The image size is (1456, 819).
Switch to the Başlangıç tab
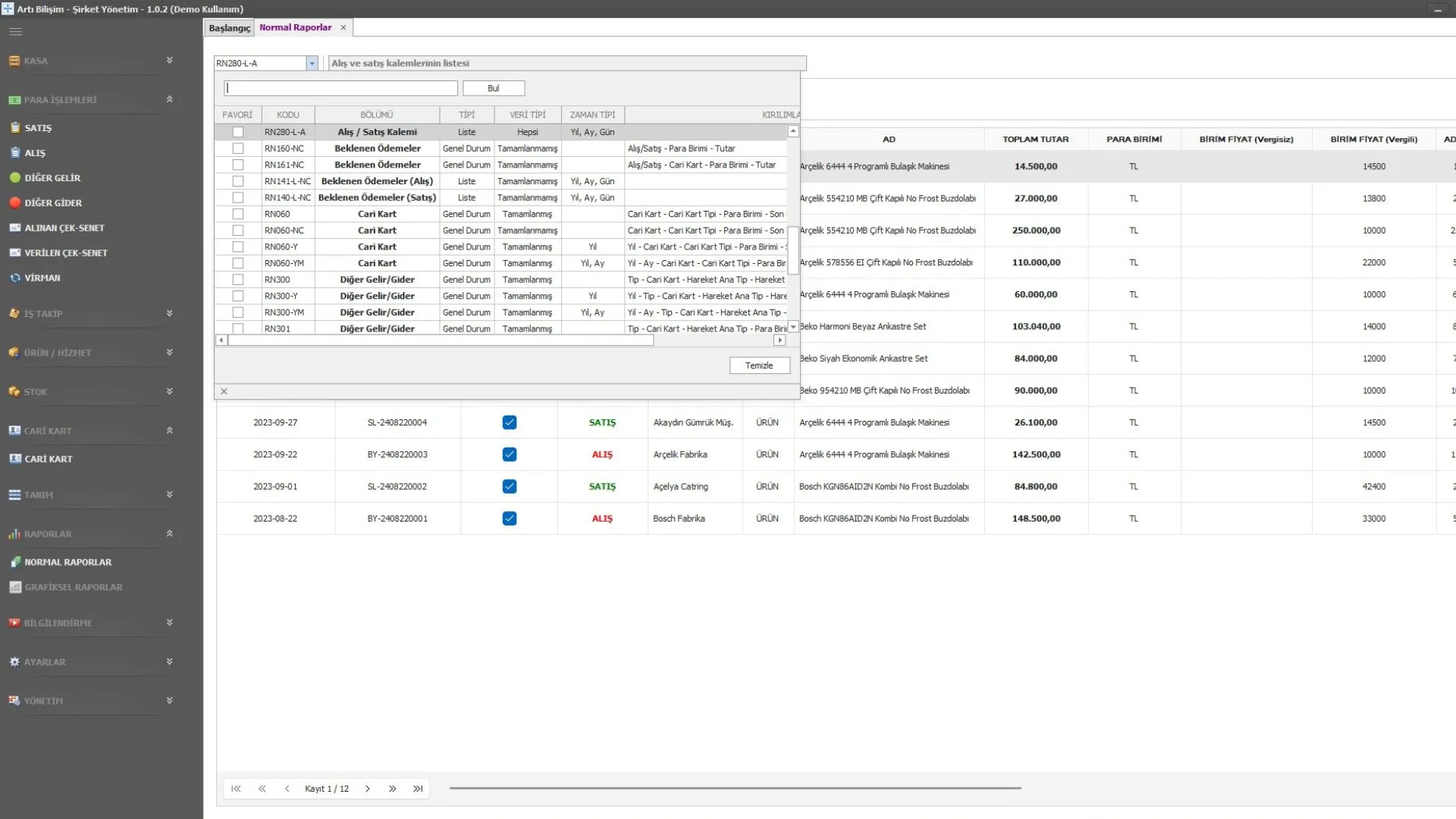click(x=229, y=28)
